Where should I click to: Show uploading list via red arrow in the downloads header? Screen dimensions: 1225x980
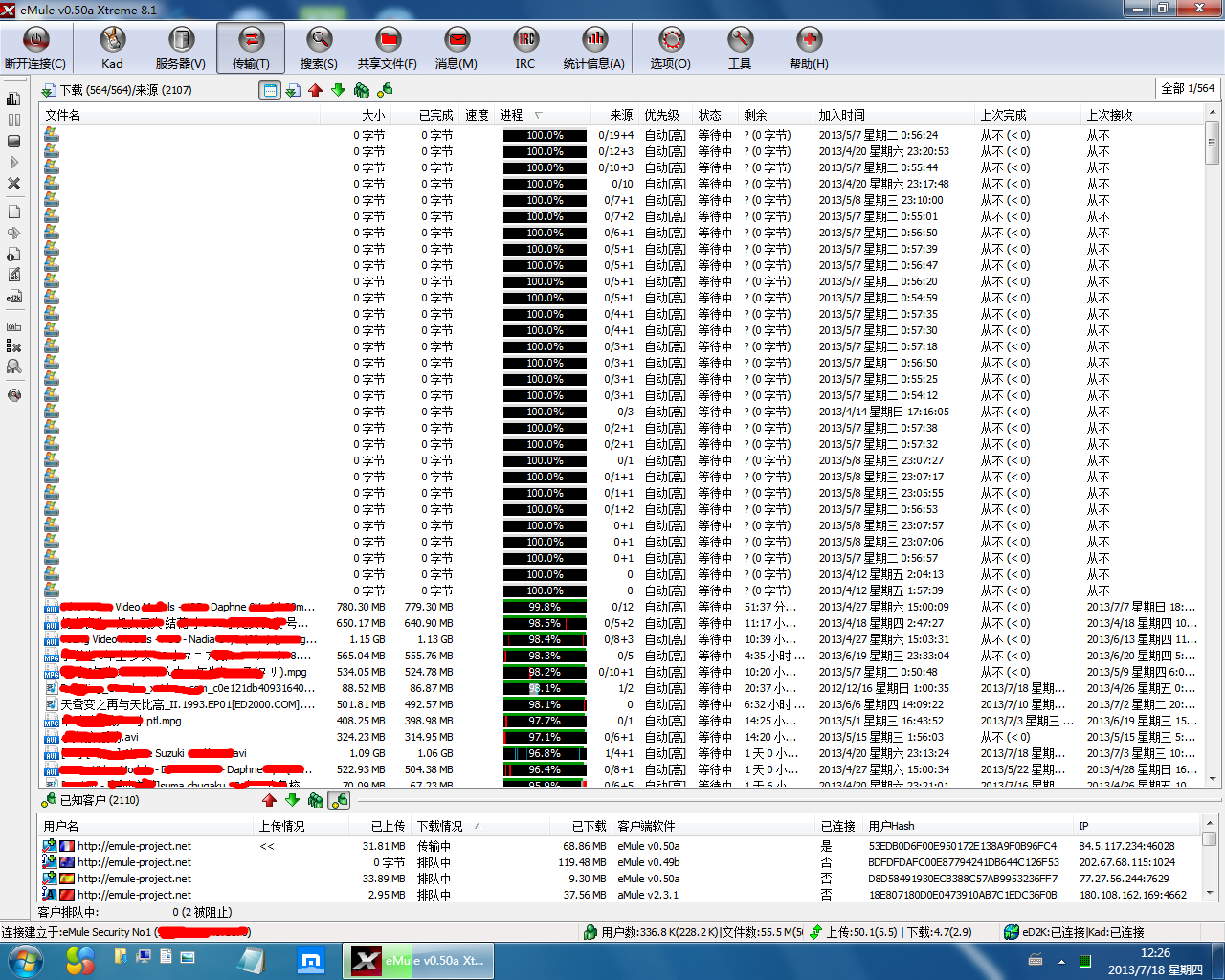tap(316, 90)
